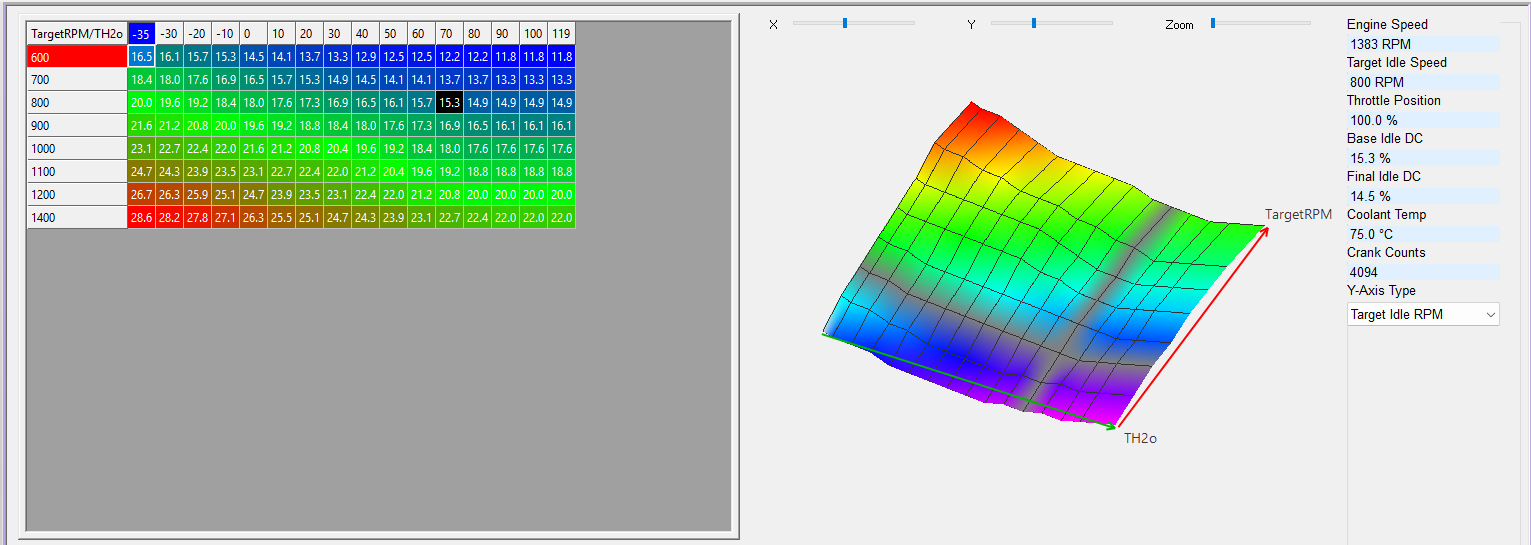Click the 3D idle duty surface plot
The height and width of the screenshot is (545, 1531).
pyautogui.click(x=1045, y=265)
